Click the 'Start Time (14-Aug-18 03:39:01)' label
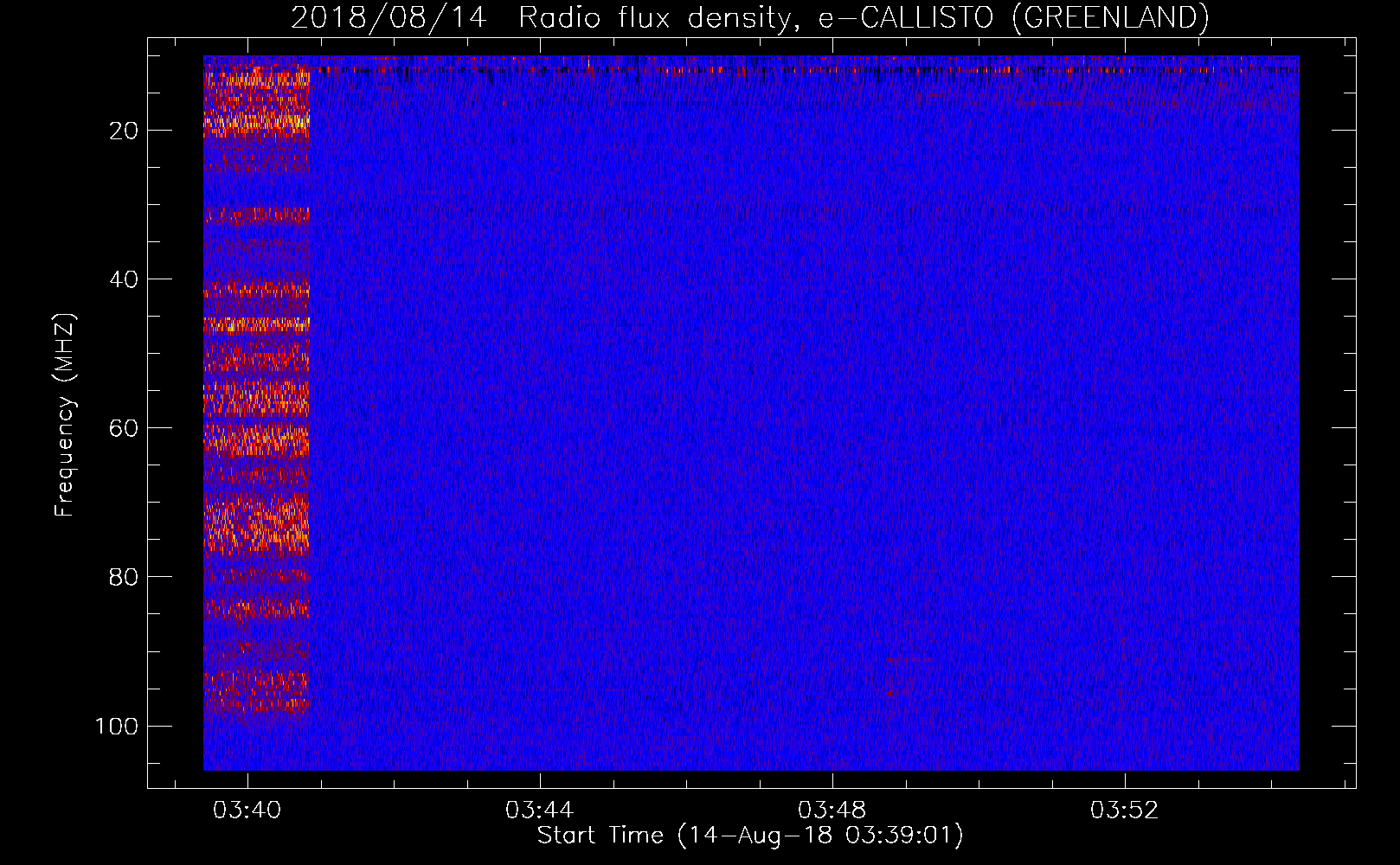 point(750,836)
